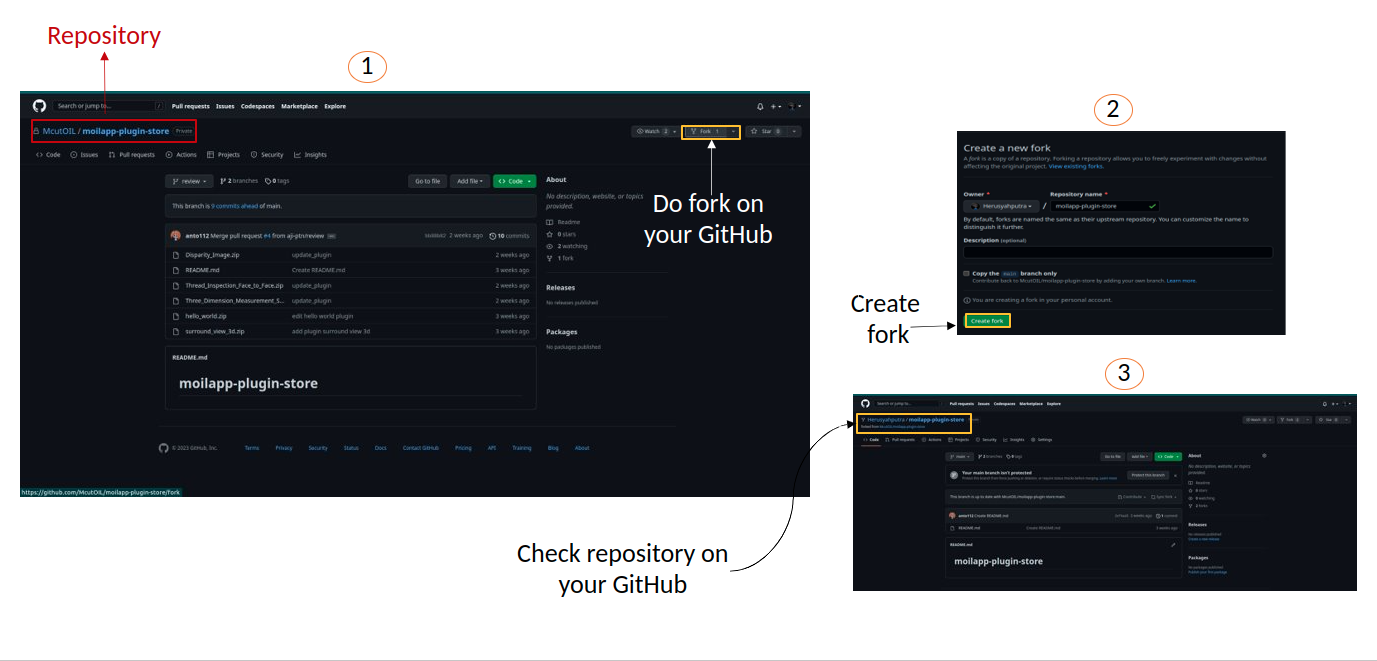Open the plus create-new menu in step 1
The height and width of the screenshot is (661, 1377).
tap(775, 106)
